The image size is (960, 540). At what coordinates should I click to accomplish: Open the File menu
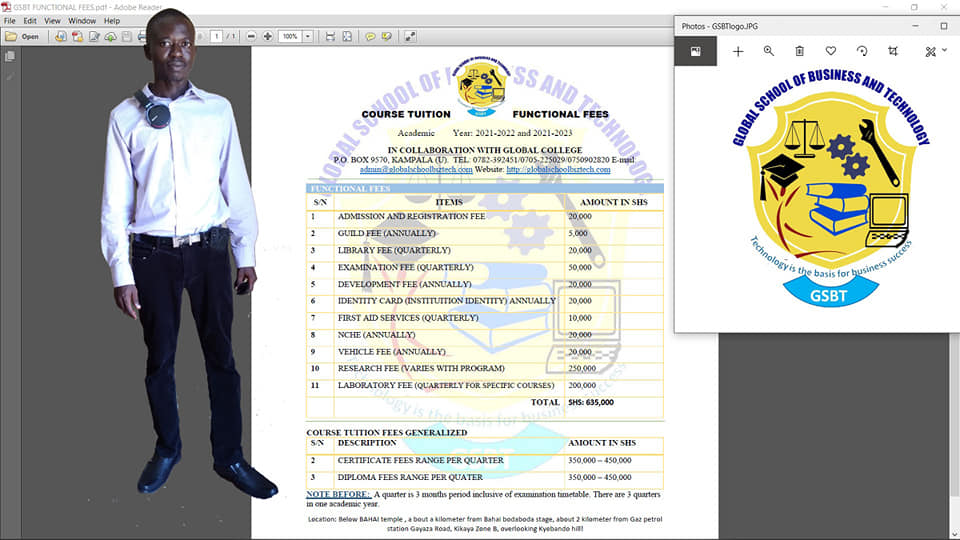click(x=10, y=21)
